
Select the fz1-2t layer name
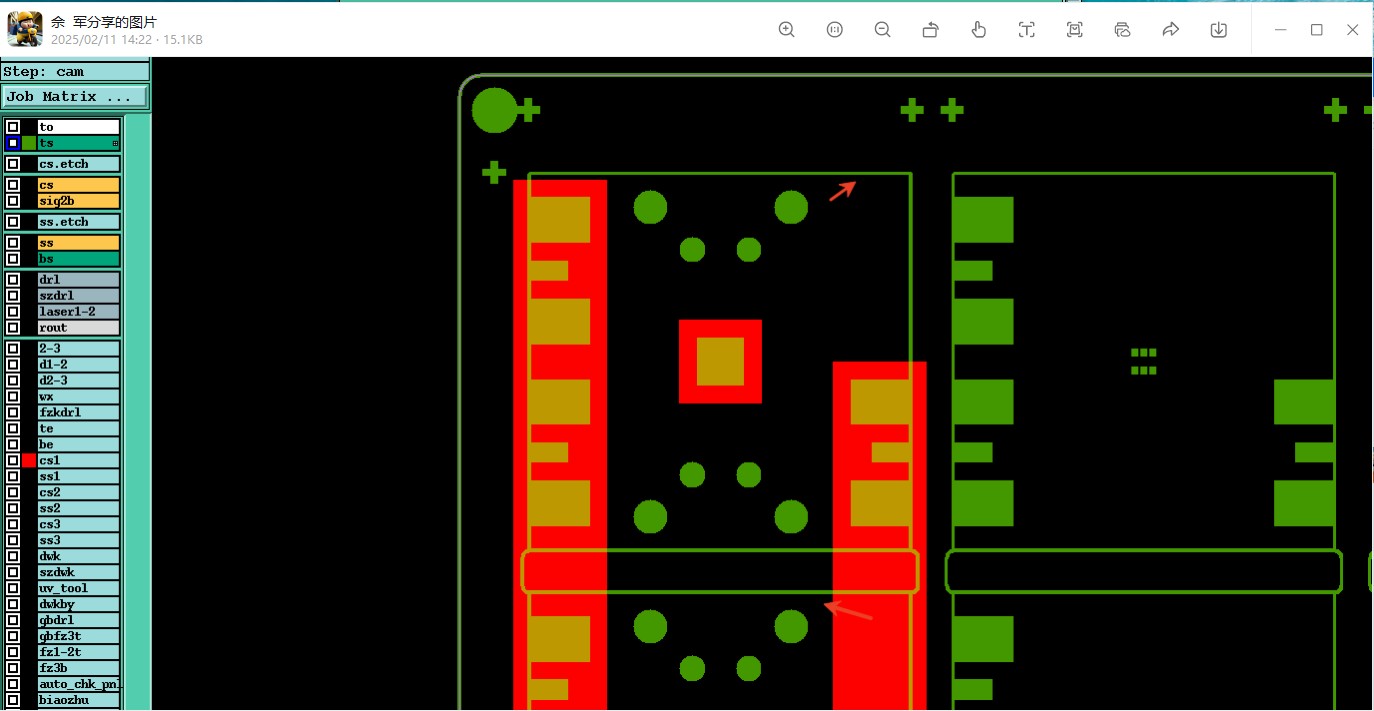pyautogui.click(x=79, y=653)
